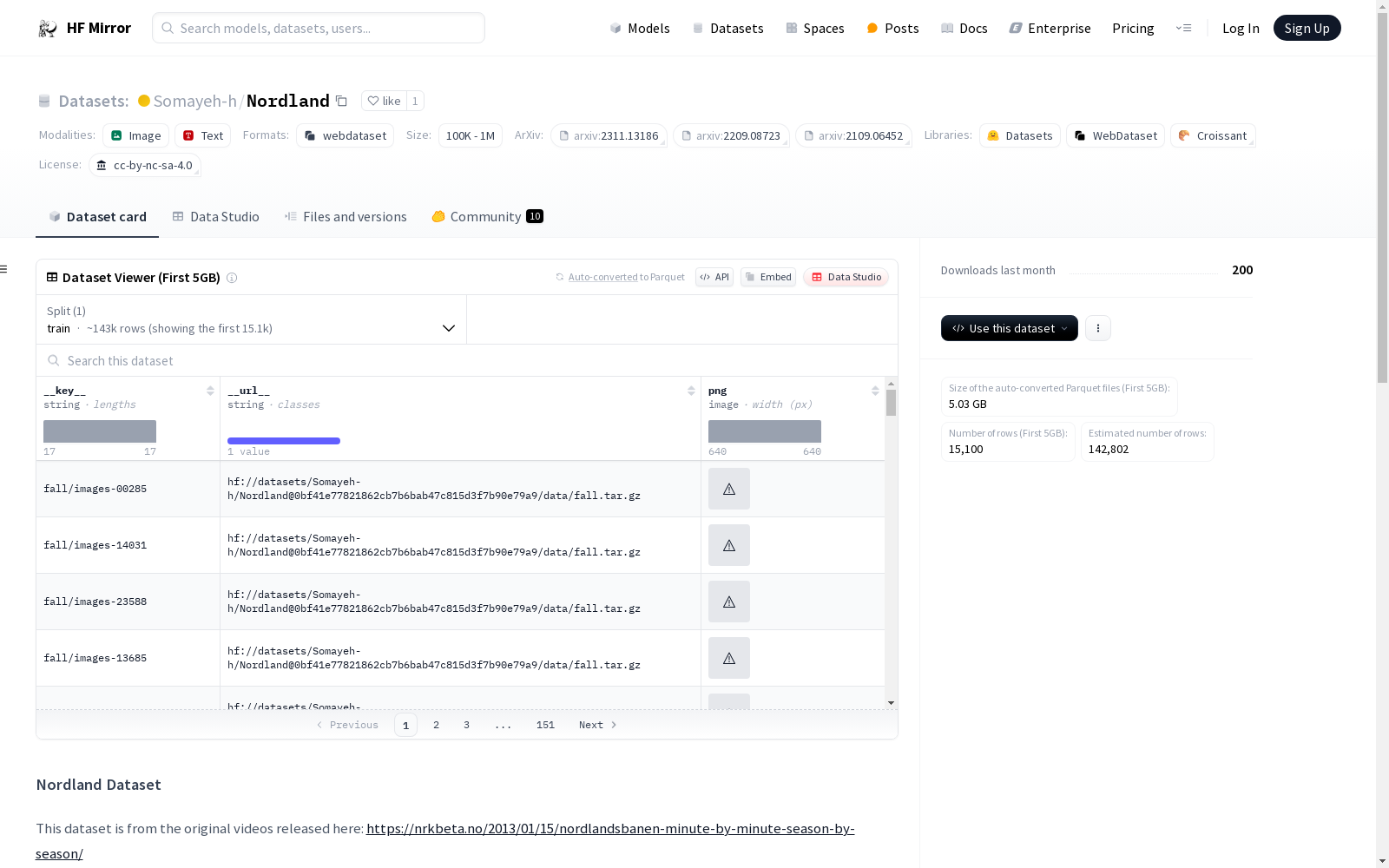Select the webdataset format tag
This screenshot has height=868, width=1389.
(346, 135)
